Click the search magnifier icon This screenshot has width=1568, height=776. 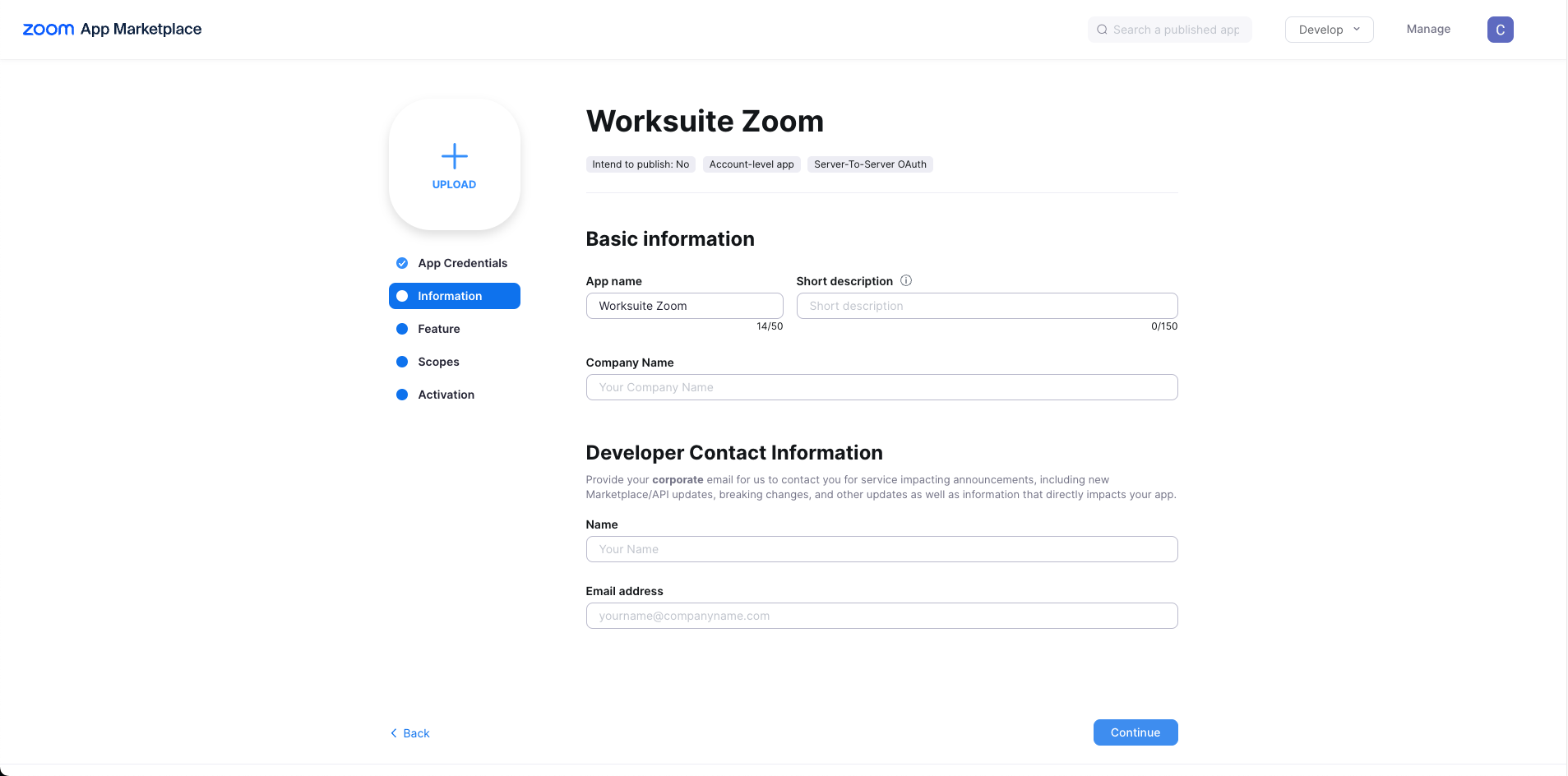tap(1102, 30)
